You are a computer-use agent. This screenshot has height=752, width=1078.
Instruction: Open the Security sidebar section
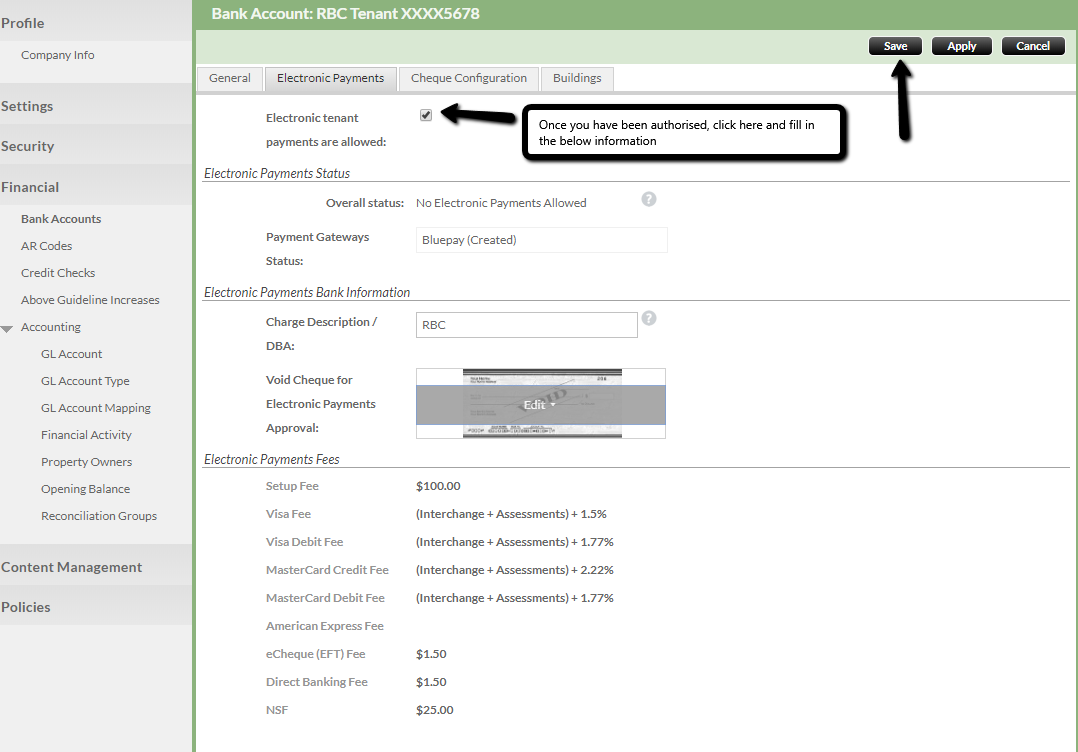[x=28, y=146]
